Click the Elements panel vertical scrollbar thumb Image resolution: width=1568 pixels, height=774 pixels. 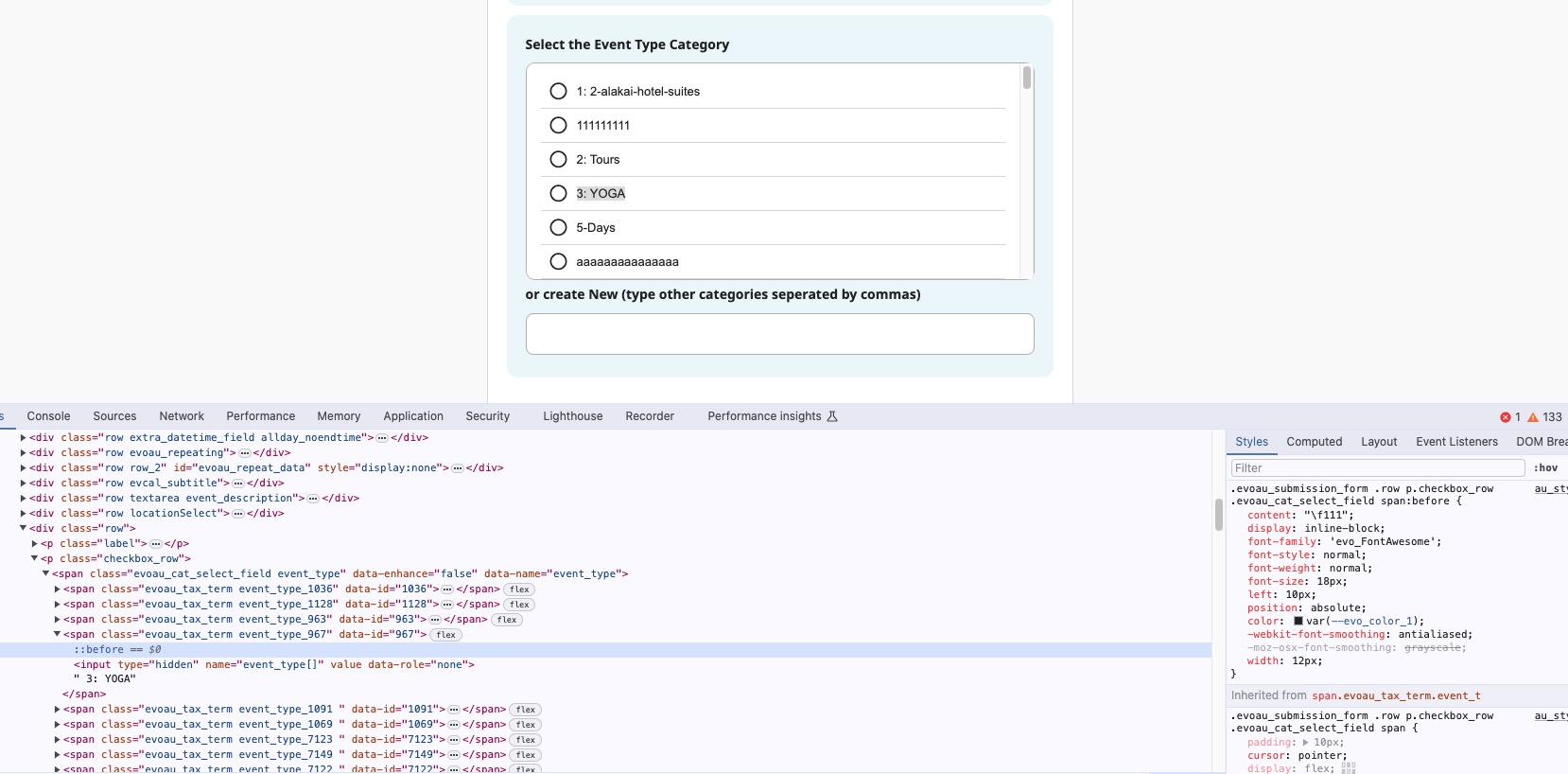(1218, 515)
